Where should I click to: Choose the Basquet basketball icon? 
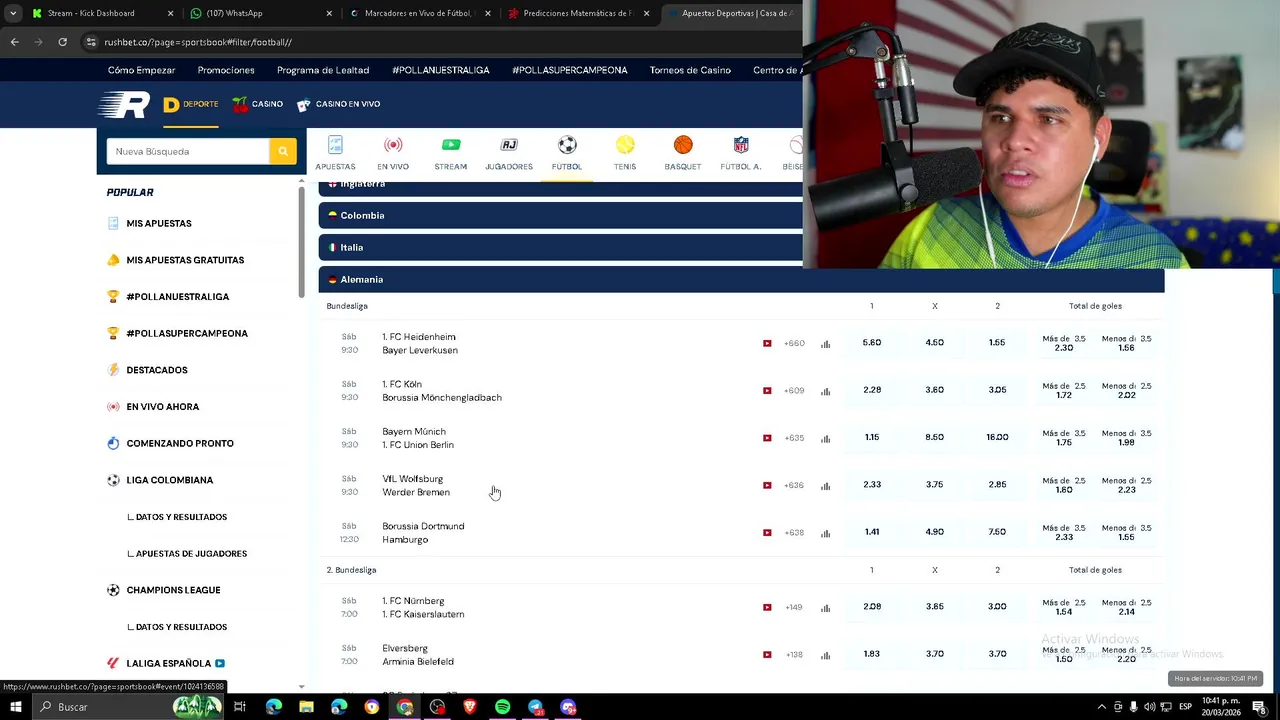point(683,145)
